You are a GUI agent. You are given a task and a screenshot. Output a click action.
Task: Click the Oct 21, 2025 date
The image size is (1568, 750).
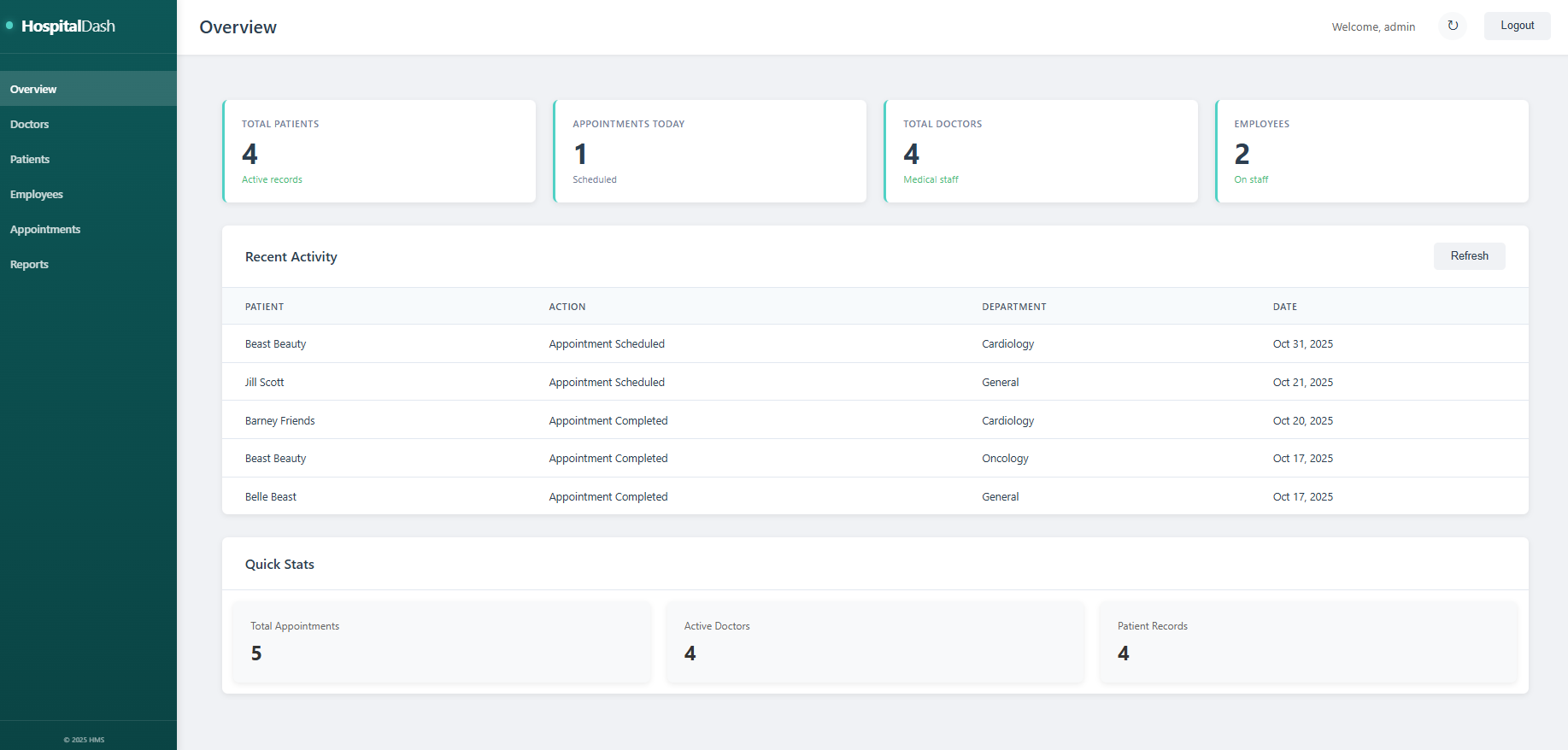[1302, 383]
